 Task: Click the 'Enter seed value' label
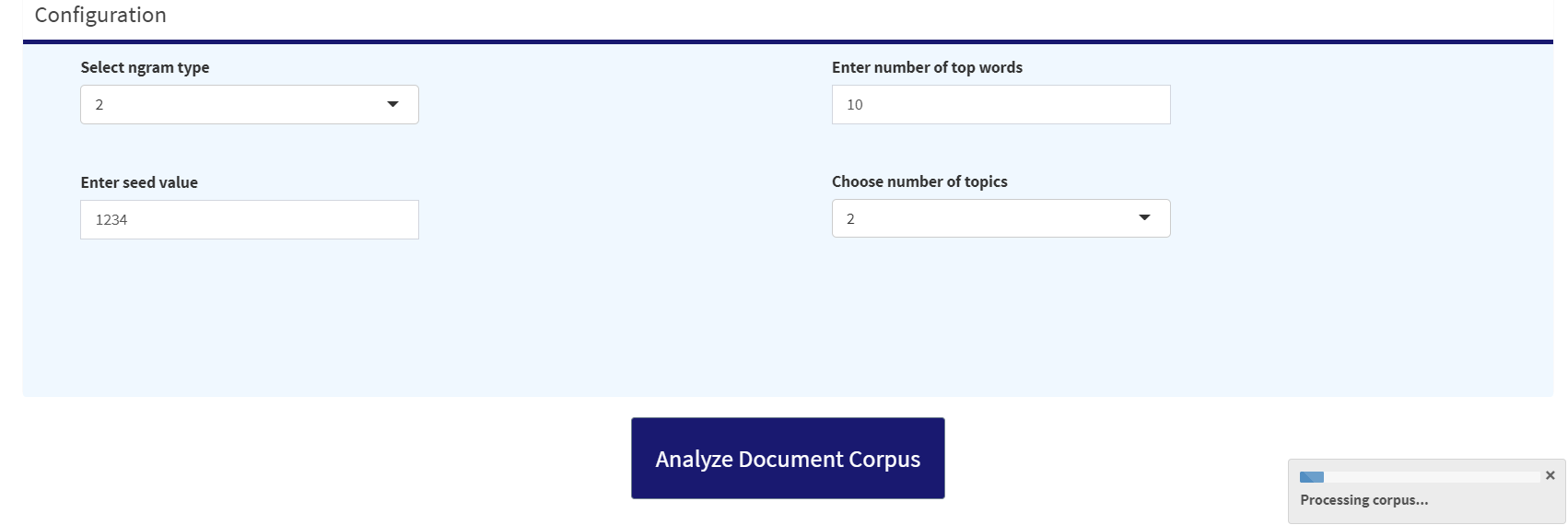(x=139, y=182)
